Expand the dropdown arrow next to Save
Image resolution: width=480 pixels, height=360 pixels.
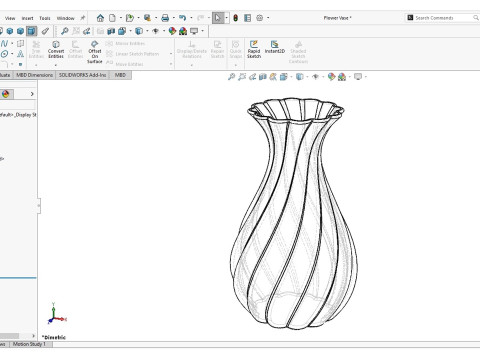pos(156,18)
